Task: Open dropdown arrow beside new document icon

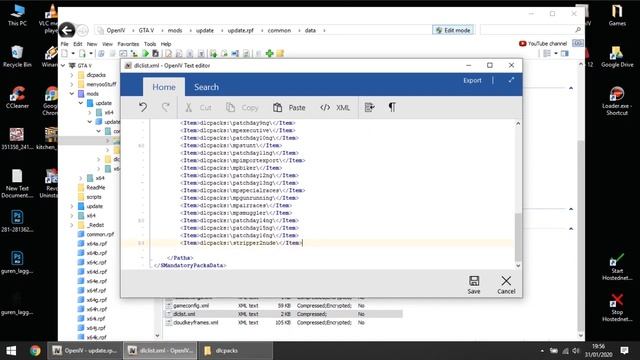Action: (x=73, y=53)
